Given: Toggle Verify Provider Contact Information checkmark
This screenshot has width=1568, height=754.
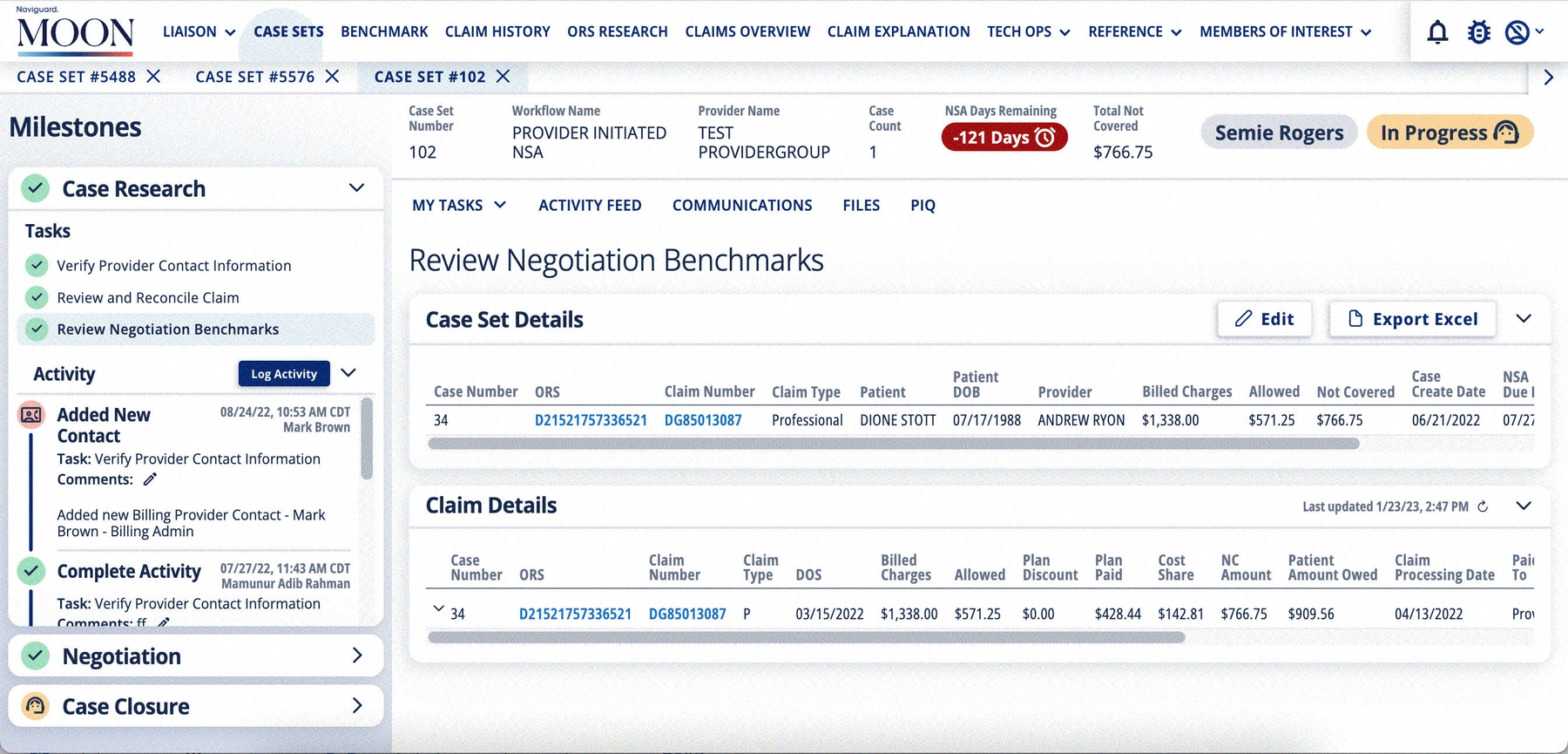Looking at the screenshot, I should click(37, 265).
